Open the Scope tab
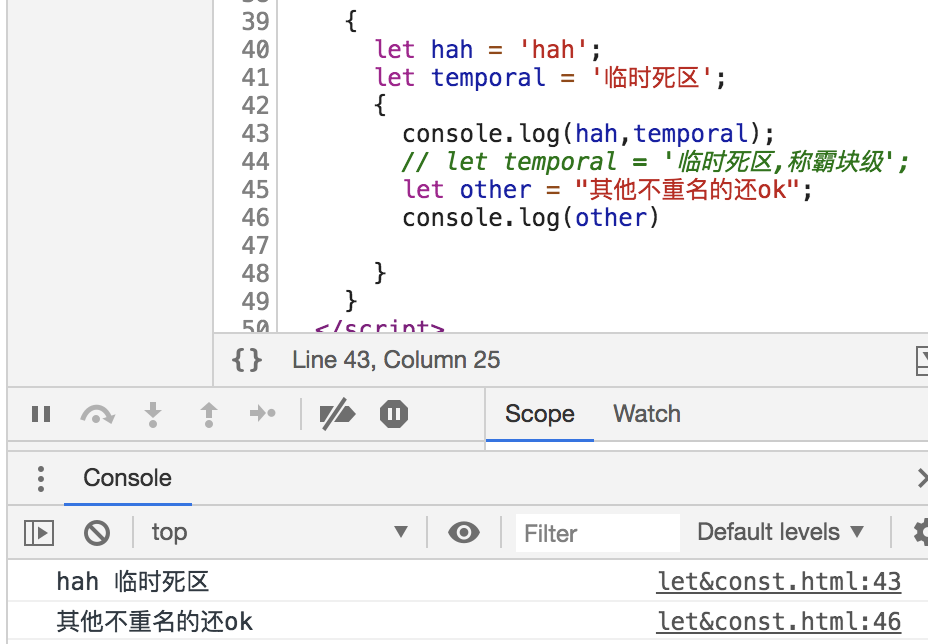928x644 pixels. coord(540,414)
